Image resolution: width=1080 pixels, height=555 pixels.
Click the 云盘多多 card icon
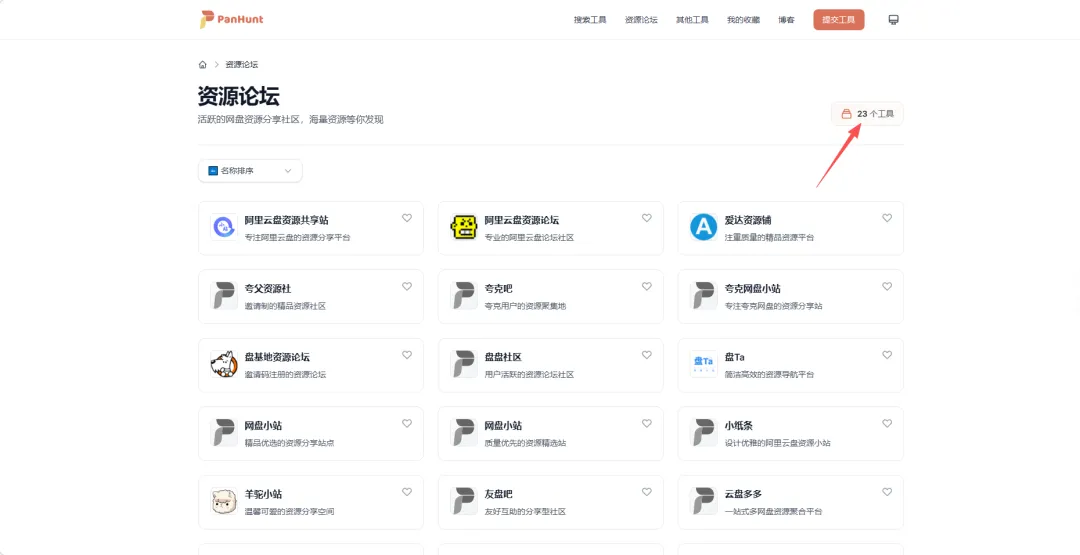click(x=703, y=501)
